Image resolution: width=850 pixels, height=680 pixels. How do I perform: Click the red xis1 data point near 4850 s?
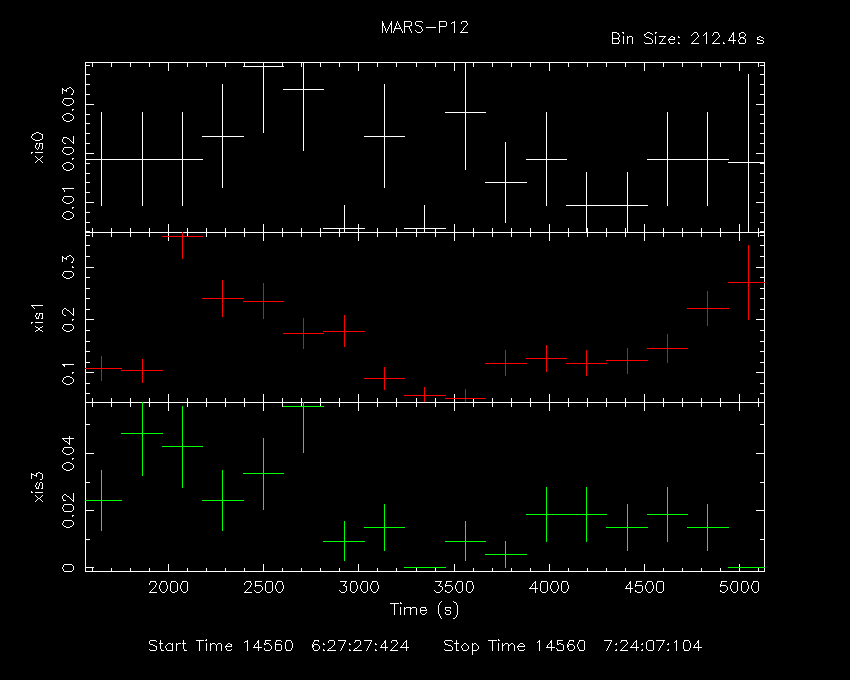pyautogui.click(x=707, y=308)
